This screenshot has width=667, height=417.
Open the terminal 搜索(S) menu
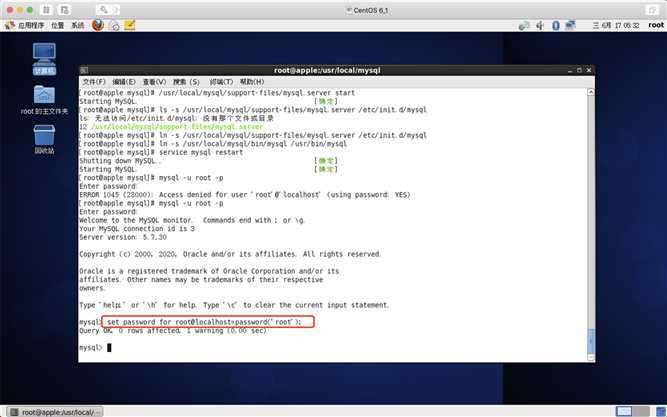[186, 82]
